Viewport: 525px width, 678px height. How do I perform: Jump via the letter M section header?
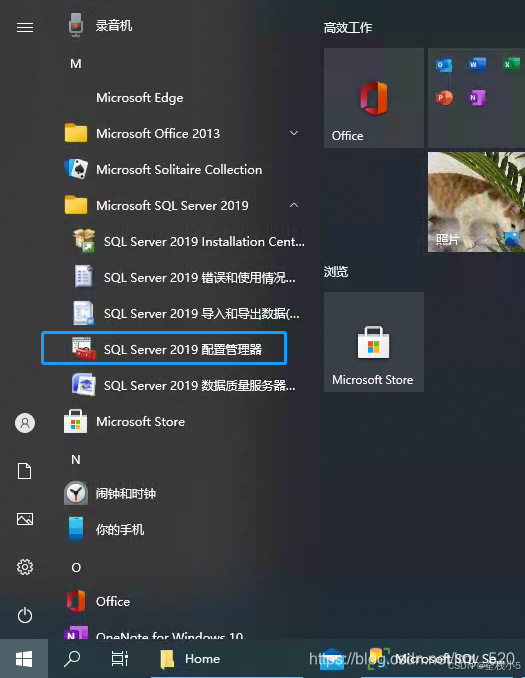[x=76, y=64]
